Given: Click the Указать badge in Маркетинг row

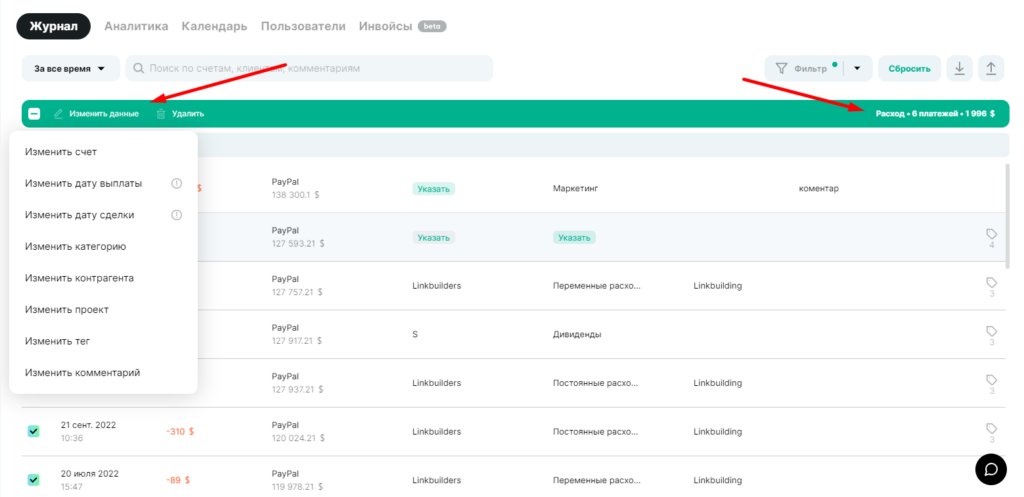Looking at the screenshot, I should tap(434, 189).
